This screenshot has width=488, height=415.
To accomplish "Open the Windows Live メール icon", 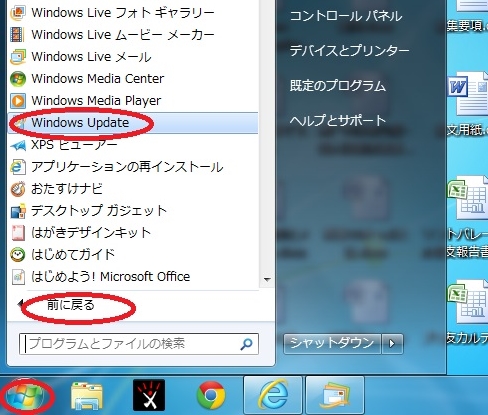I will (18, 57).
